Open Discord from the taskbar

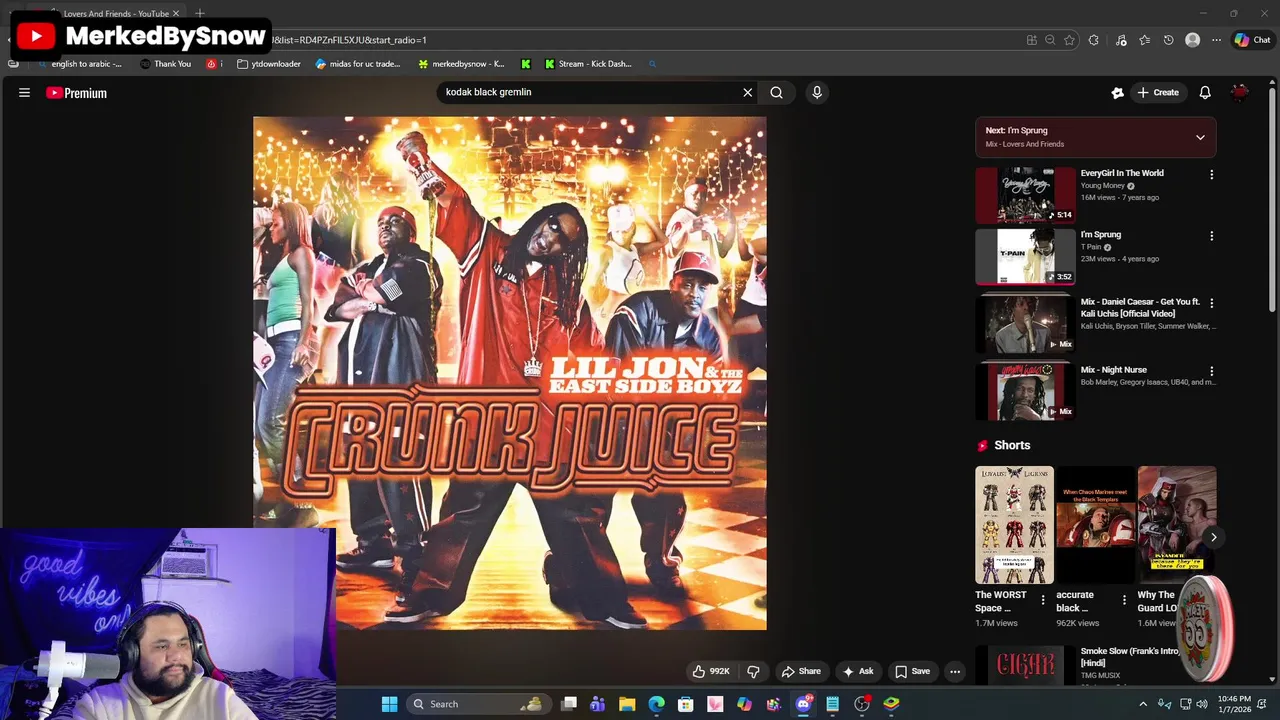(803, 704)
